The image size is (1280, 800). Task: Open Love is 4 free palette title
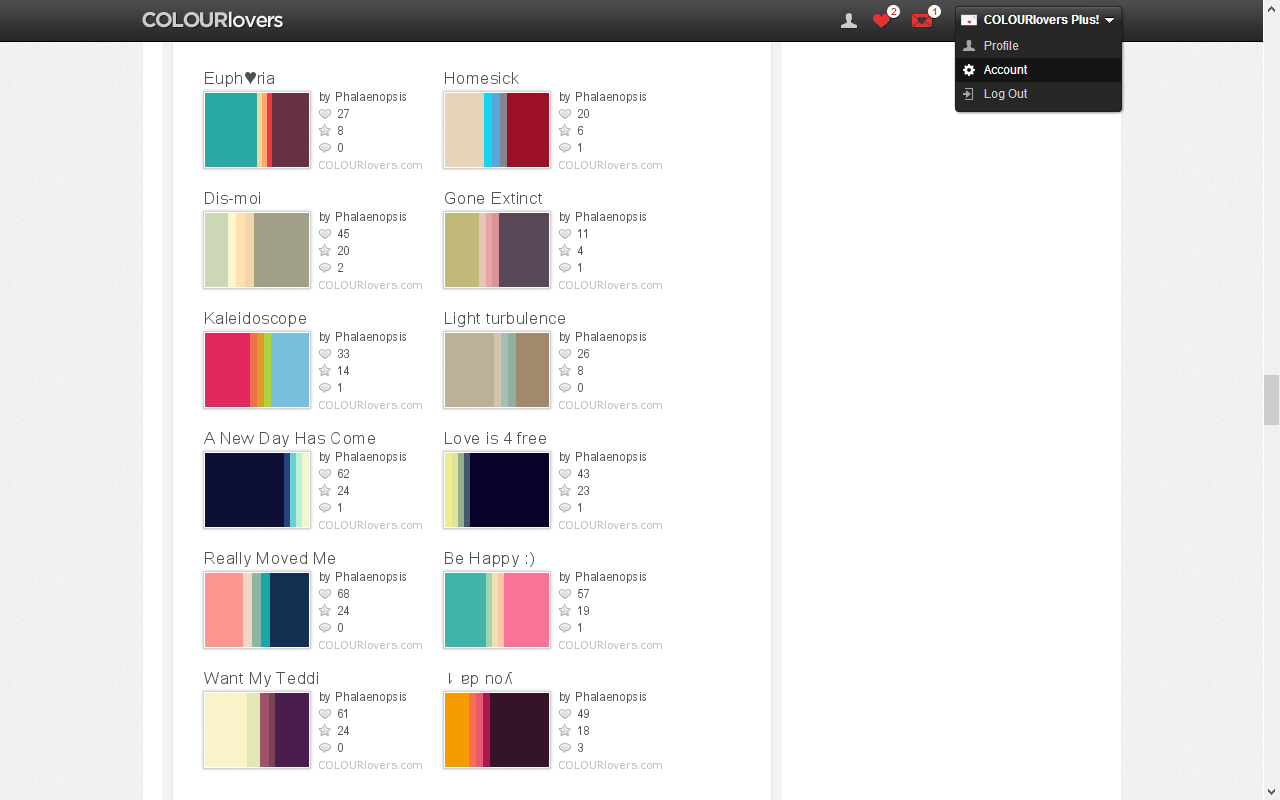(x=495, y=438)
